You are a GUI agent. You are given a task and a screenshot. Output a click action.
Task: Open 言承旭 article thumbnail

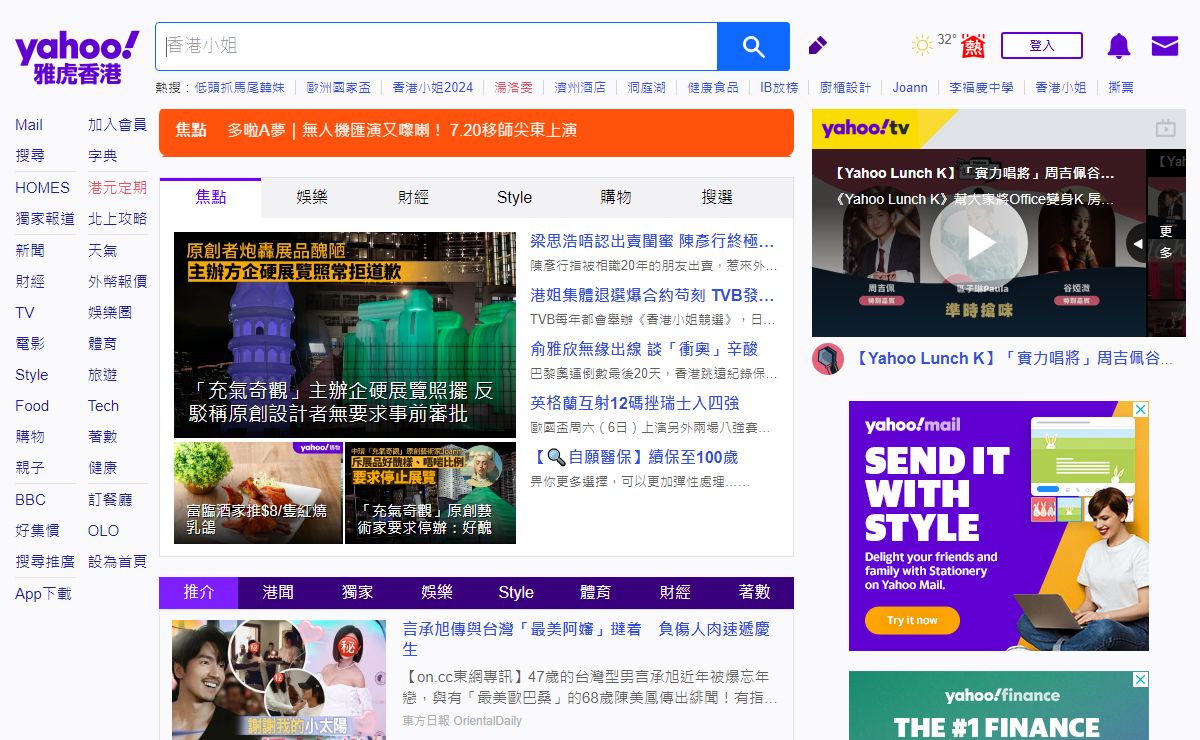tap(279, 680)
